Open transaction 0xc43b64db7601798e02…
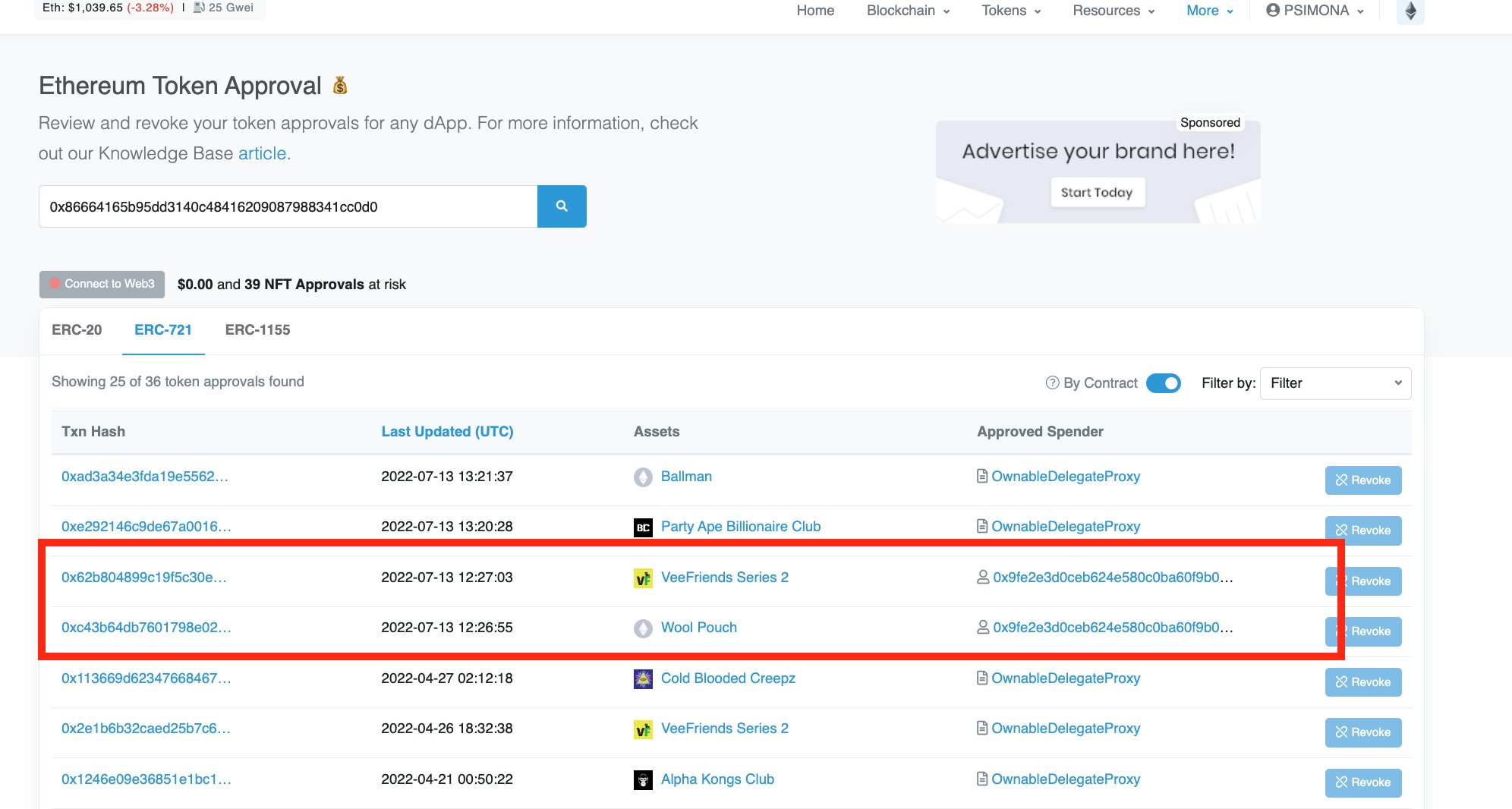The image size is (1512, 809). pyautogui.click(x=146, y=628)
